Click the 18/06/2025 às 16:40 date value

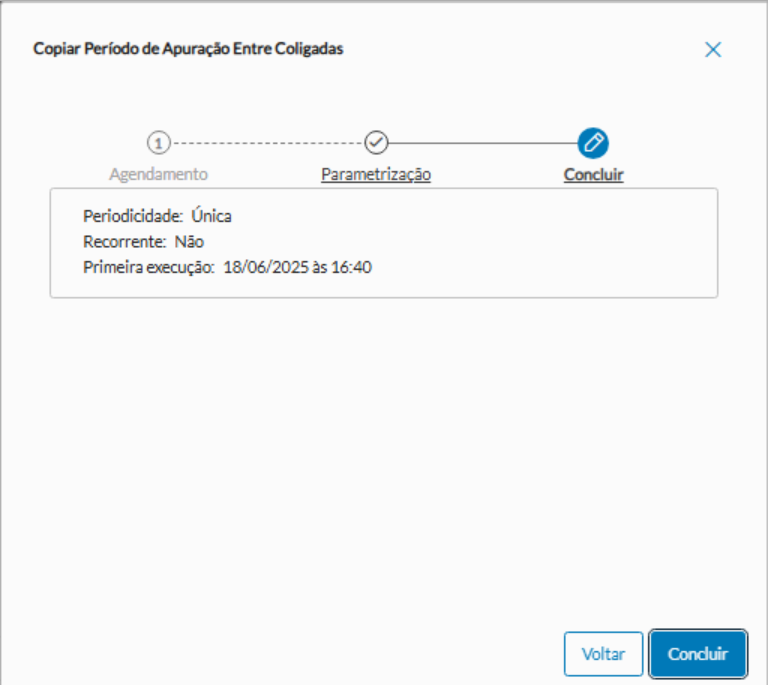click(298, 267)
